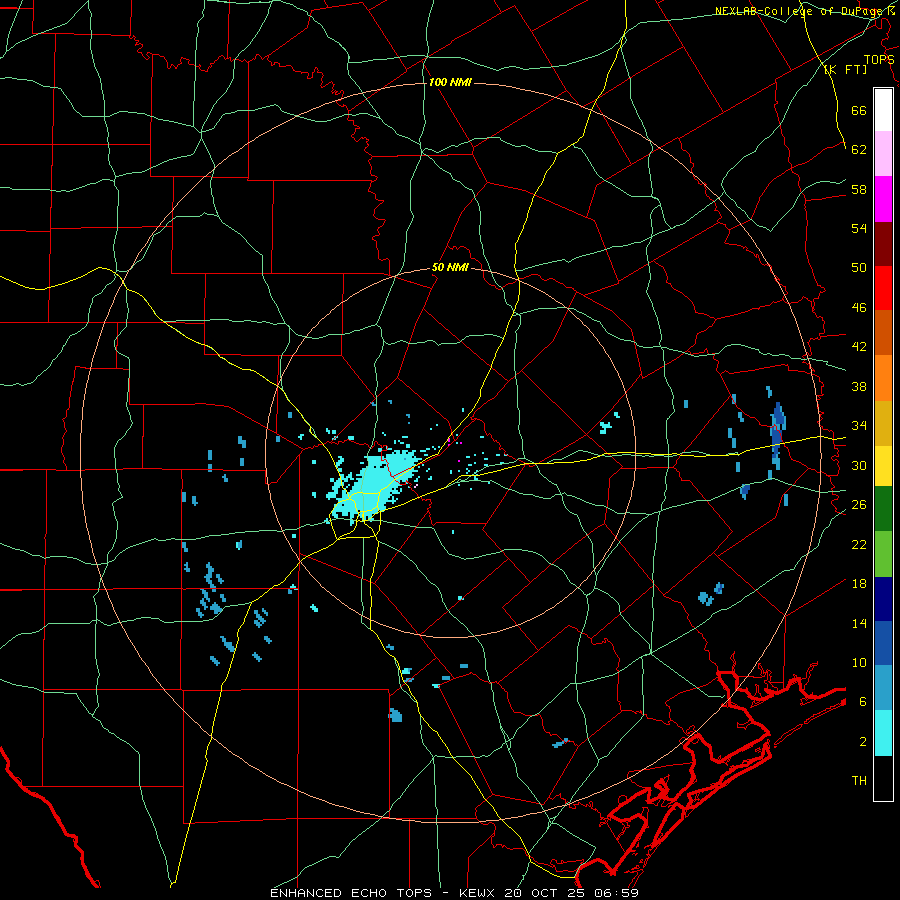This screenshot has width=900, height=900.
Task: Click the 100 NMI range ring label
Action: pos(450,83)
